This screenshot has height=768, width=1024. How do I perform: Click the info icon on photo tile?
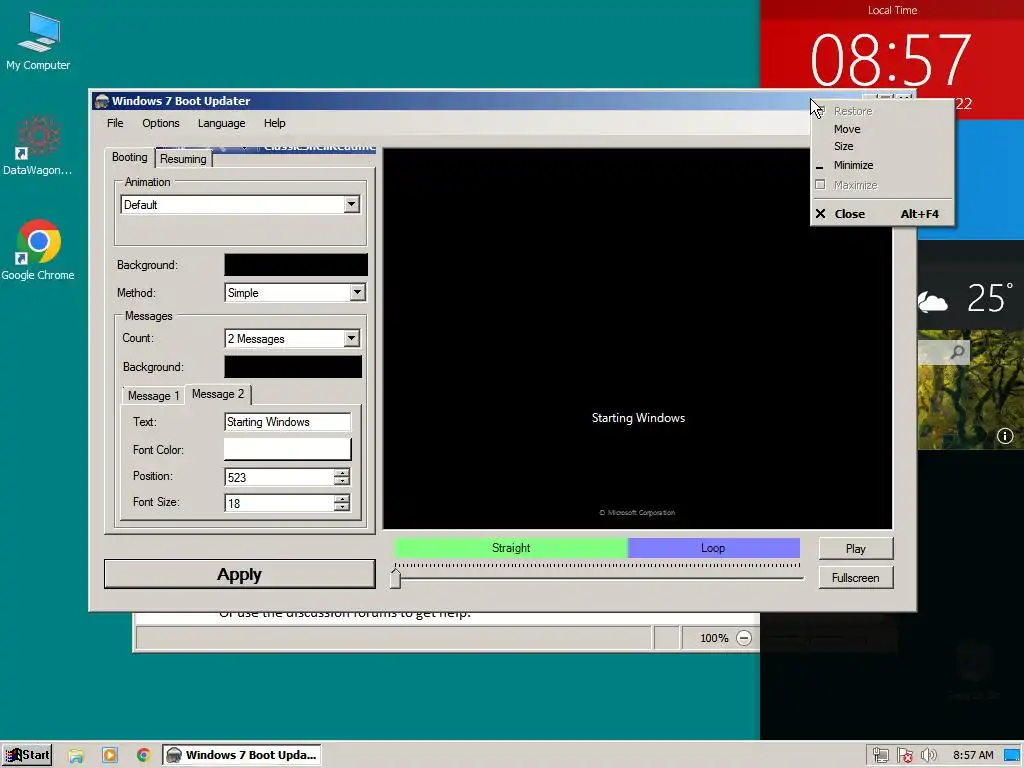(1004, 436)
